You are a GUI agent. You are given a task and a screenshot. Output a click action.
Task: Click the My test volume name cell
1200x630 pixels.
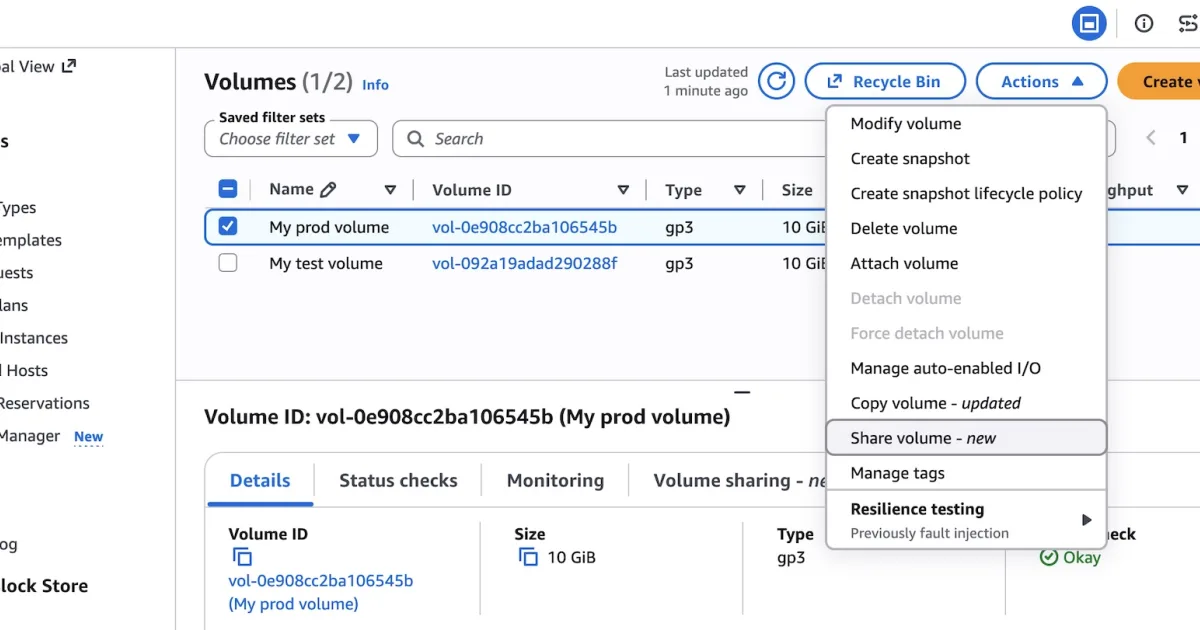[326, 264]
